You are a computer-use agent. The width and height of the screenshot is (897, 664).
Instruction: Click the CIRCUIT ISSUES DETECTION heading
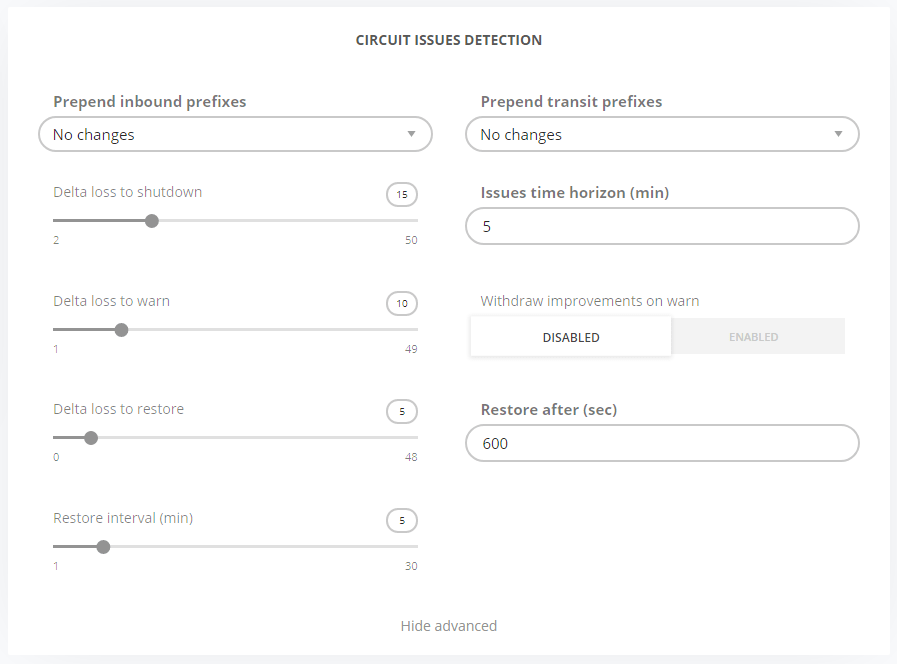(x=448, y=40)
